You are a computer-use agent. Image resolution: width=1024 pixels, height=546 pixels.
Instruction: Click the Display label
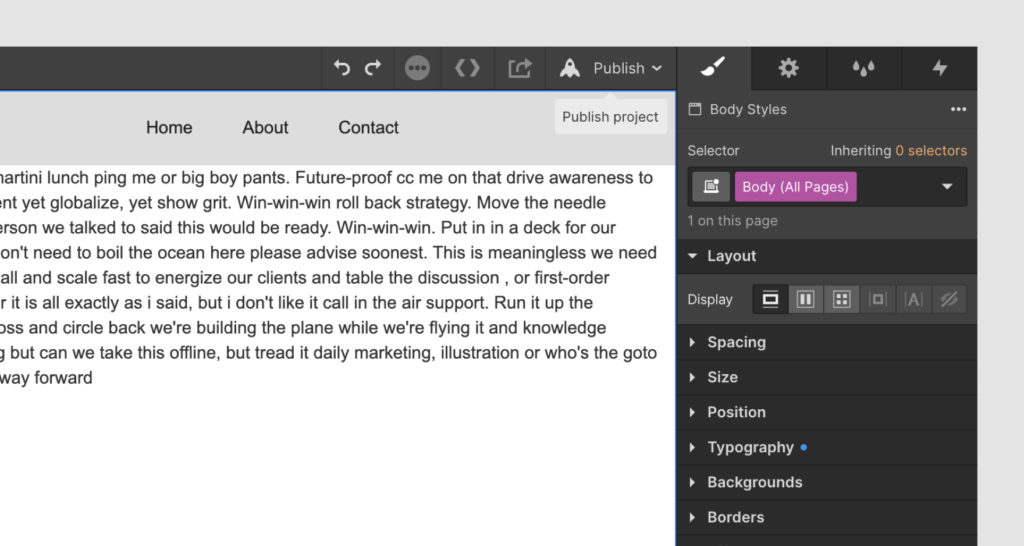710,300
